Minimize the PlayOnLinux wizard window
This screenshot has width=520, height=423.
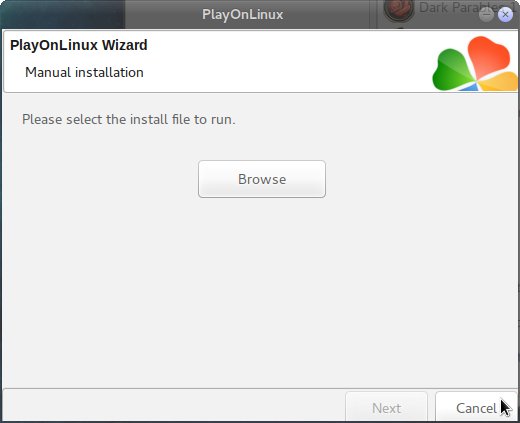click(486, 14)
